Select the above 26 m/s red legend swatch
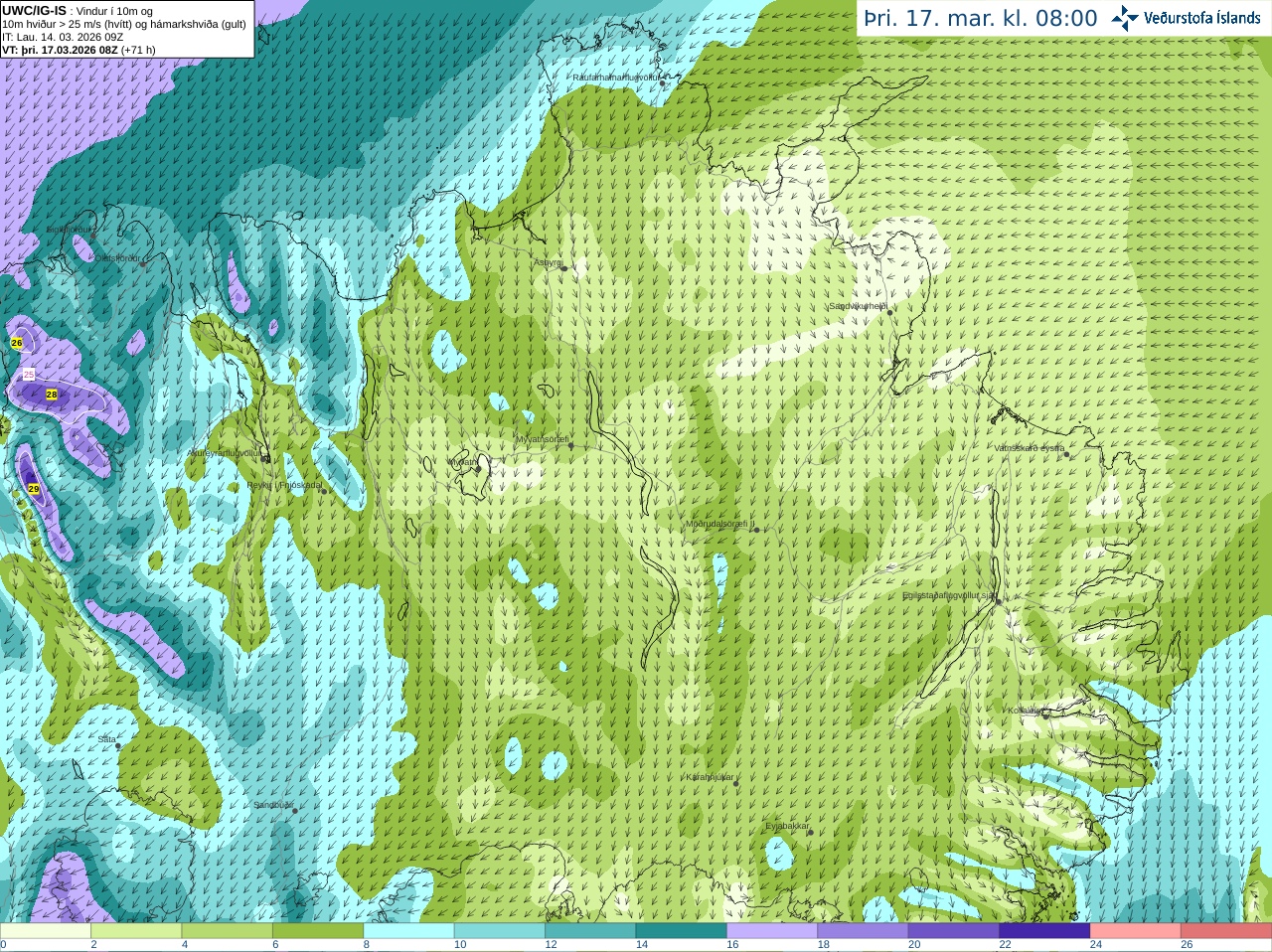The height and width of the screenshot is (952, 1272). click(x=1226, y=931)
